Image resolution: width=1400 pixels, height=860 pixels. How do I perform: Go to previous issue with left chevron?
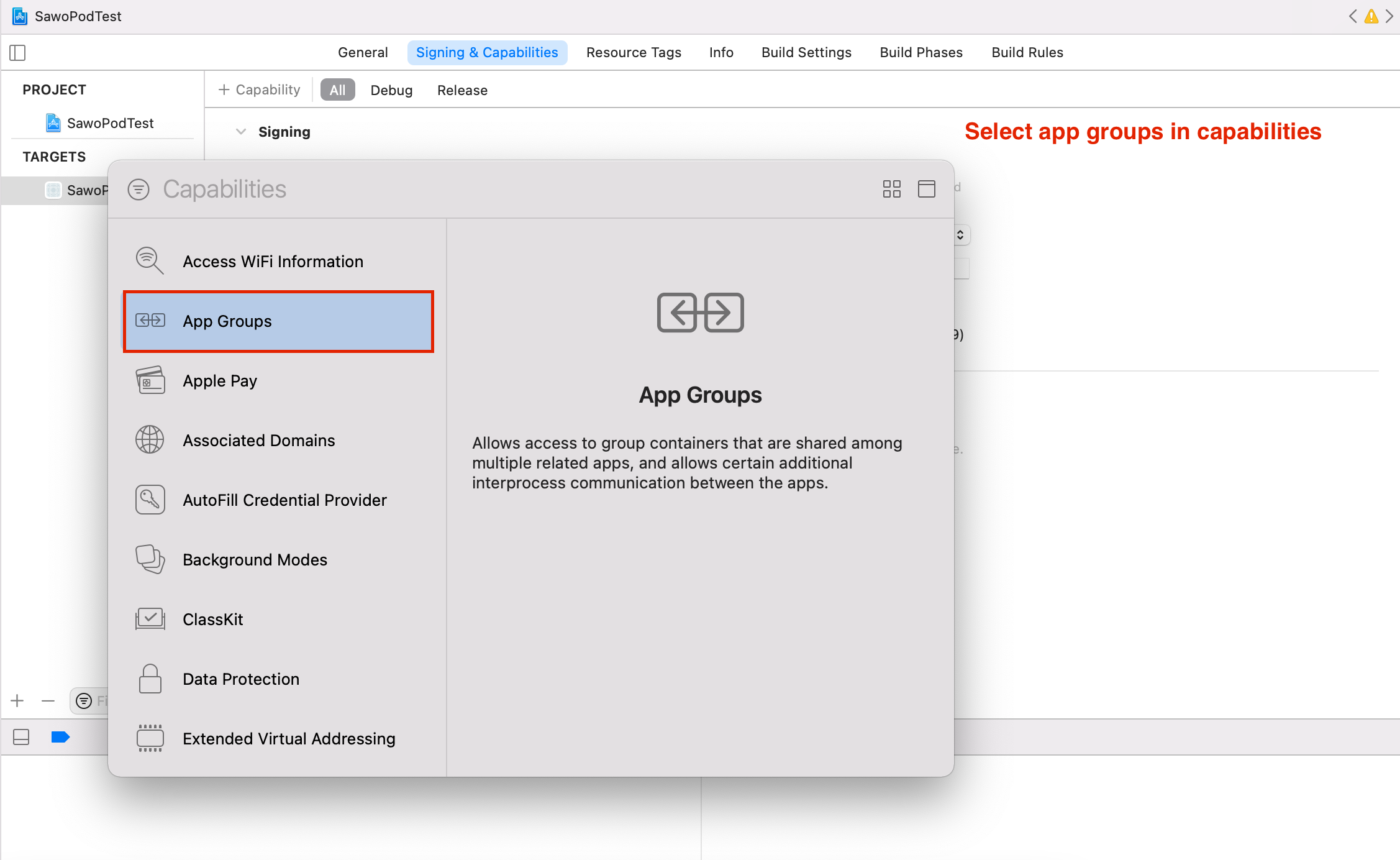[x=1352, y=16]
